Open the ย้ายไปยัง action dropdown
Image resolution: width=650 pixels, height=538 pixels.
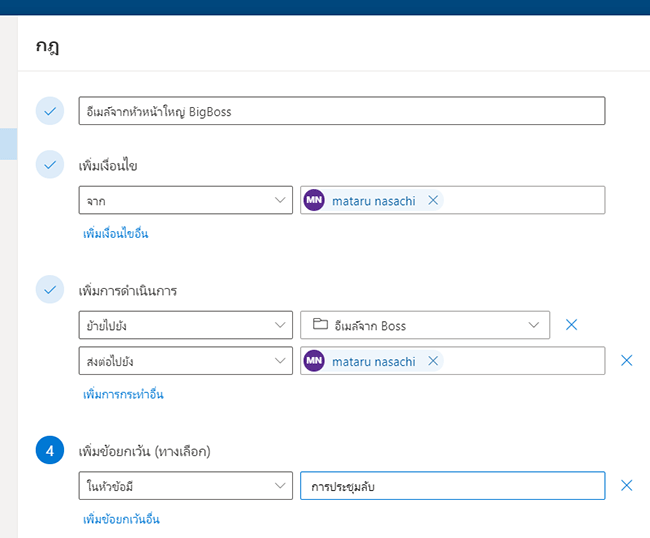click(x=186, y=325)
